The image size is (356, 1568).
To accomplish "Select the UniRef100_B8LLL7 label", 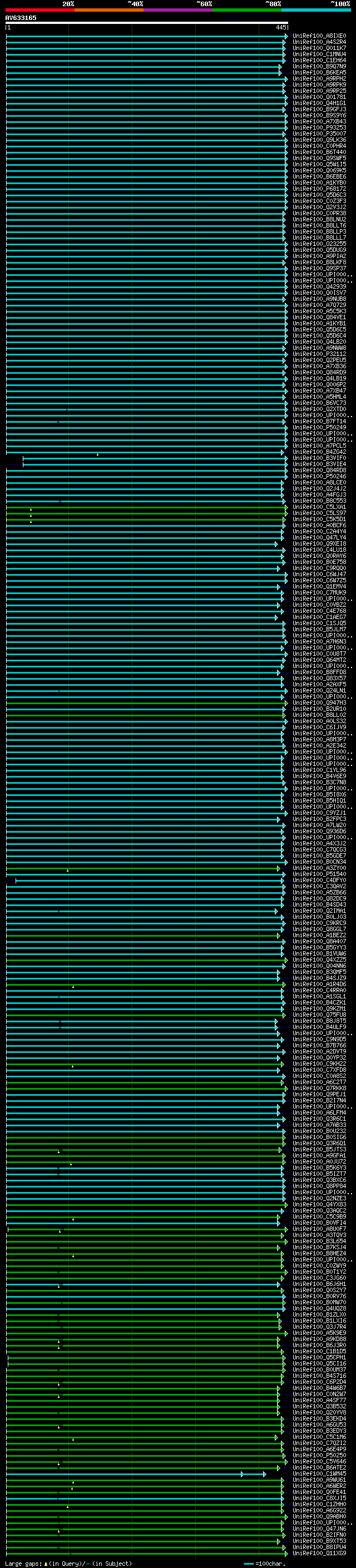I will (319, 238).
